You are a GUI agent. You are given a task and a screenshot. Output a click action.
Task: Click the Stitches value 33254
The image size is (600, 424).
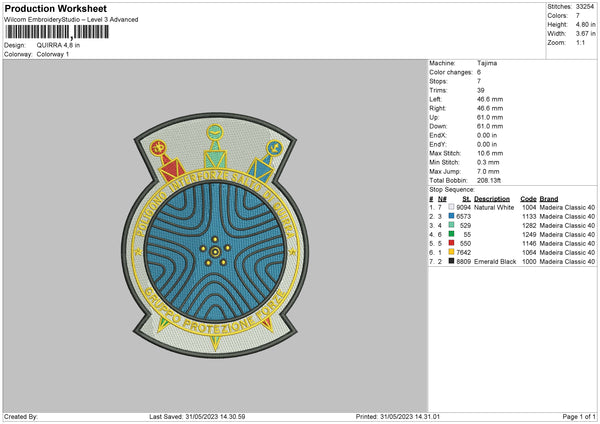pyautogui.click(x=585, y=7)
